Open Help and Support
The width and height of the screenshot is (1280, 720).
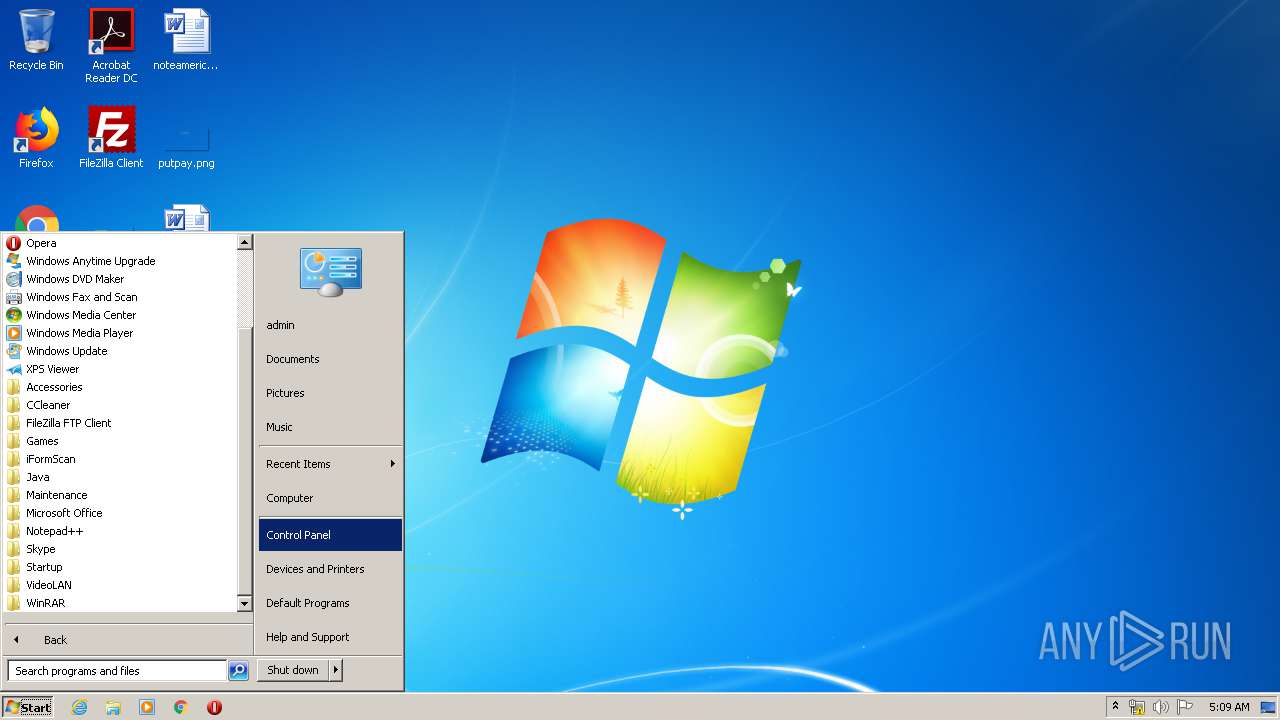[330, 637]
